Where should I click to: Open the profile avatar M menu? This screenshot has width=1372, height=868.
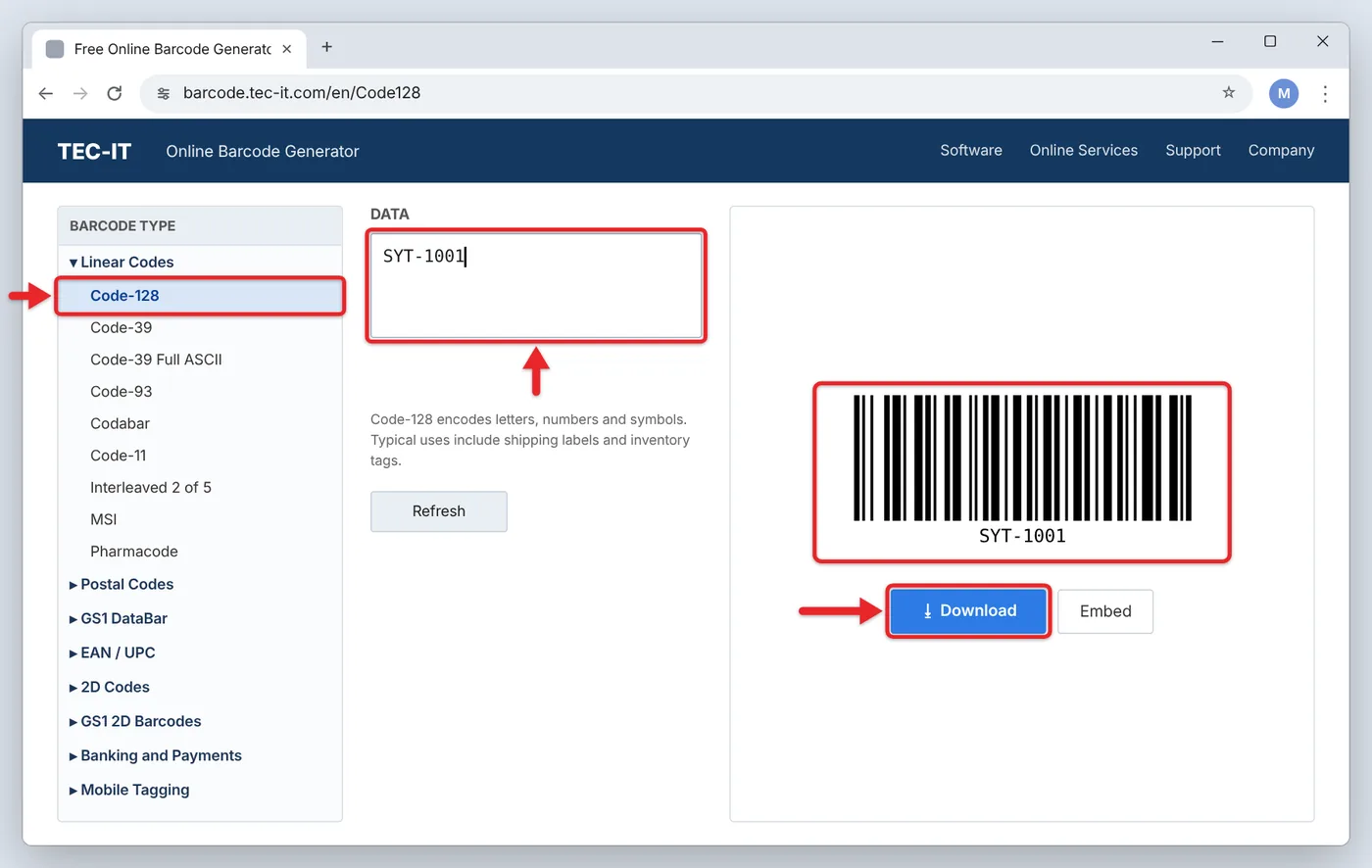1284,93
